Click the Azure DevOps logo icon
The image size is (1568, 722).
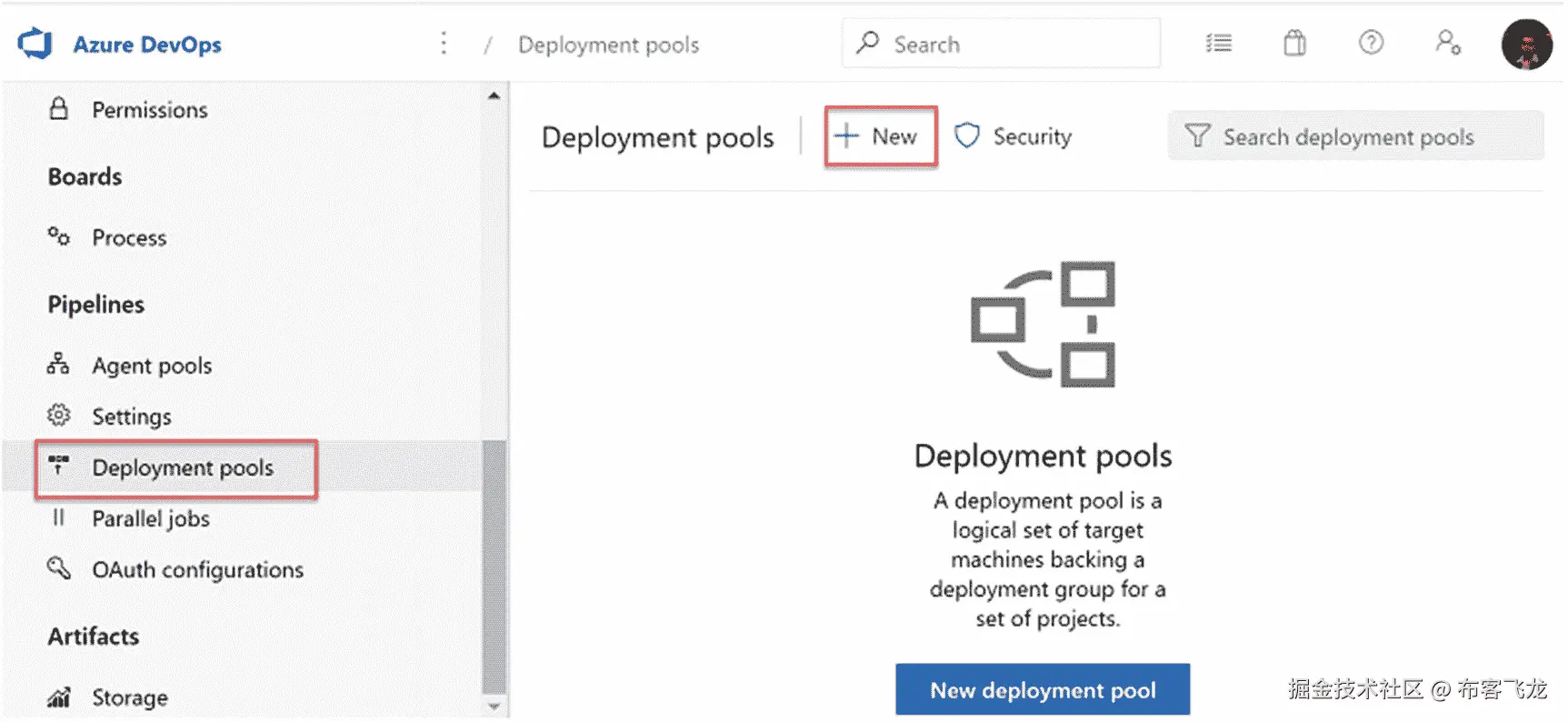click(35, 44)
